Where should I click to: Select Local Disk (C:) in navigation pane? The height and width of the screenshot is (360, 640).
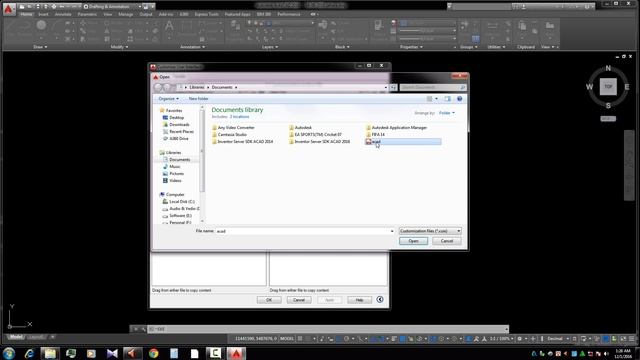(x=178, y=202)
